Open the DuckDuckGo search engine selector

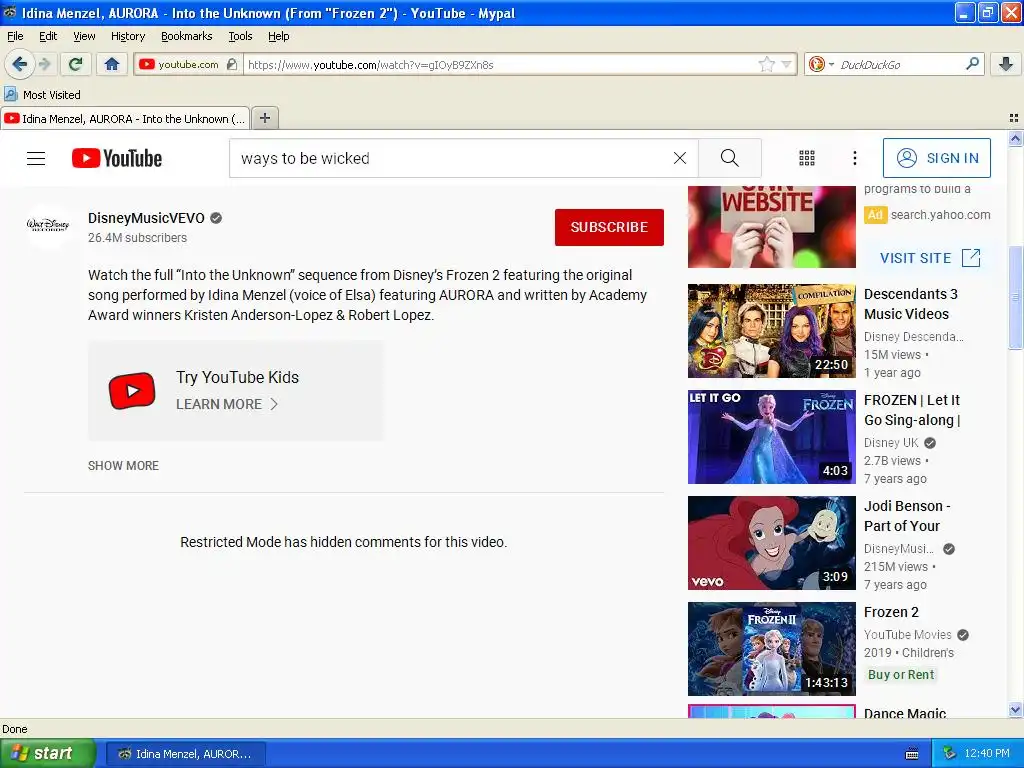821,64
